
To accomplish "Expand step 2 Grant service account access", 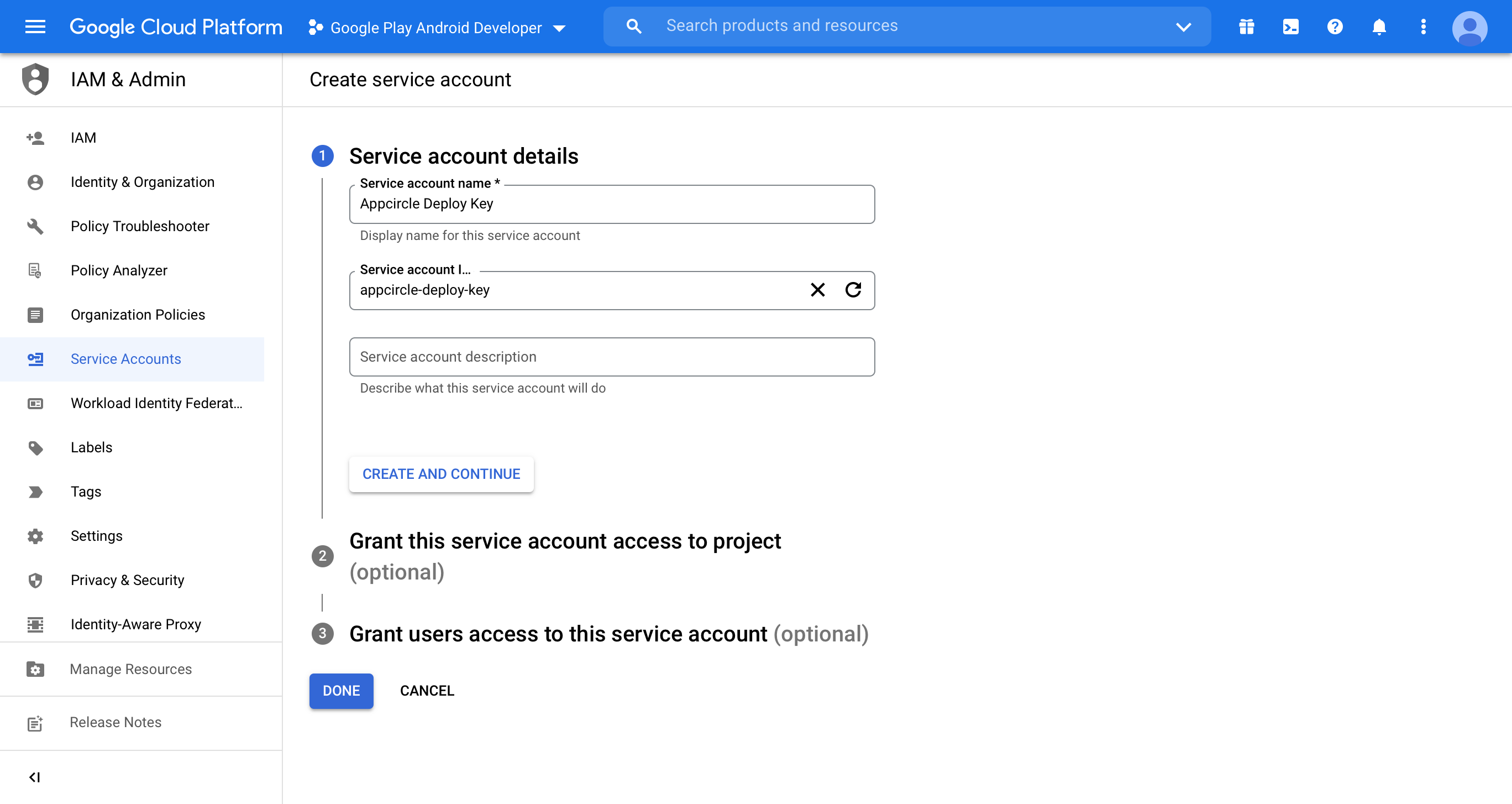I will [565, 556].
